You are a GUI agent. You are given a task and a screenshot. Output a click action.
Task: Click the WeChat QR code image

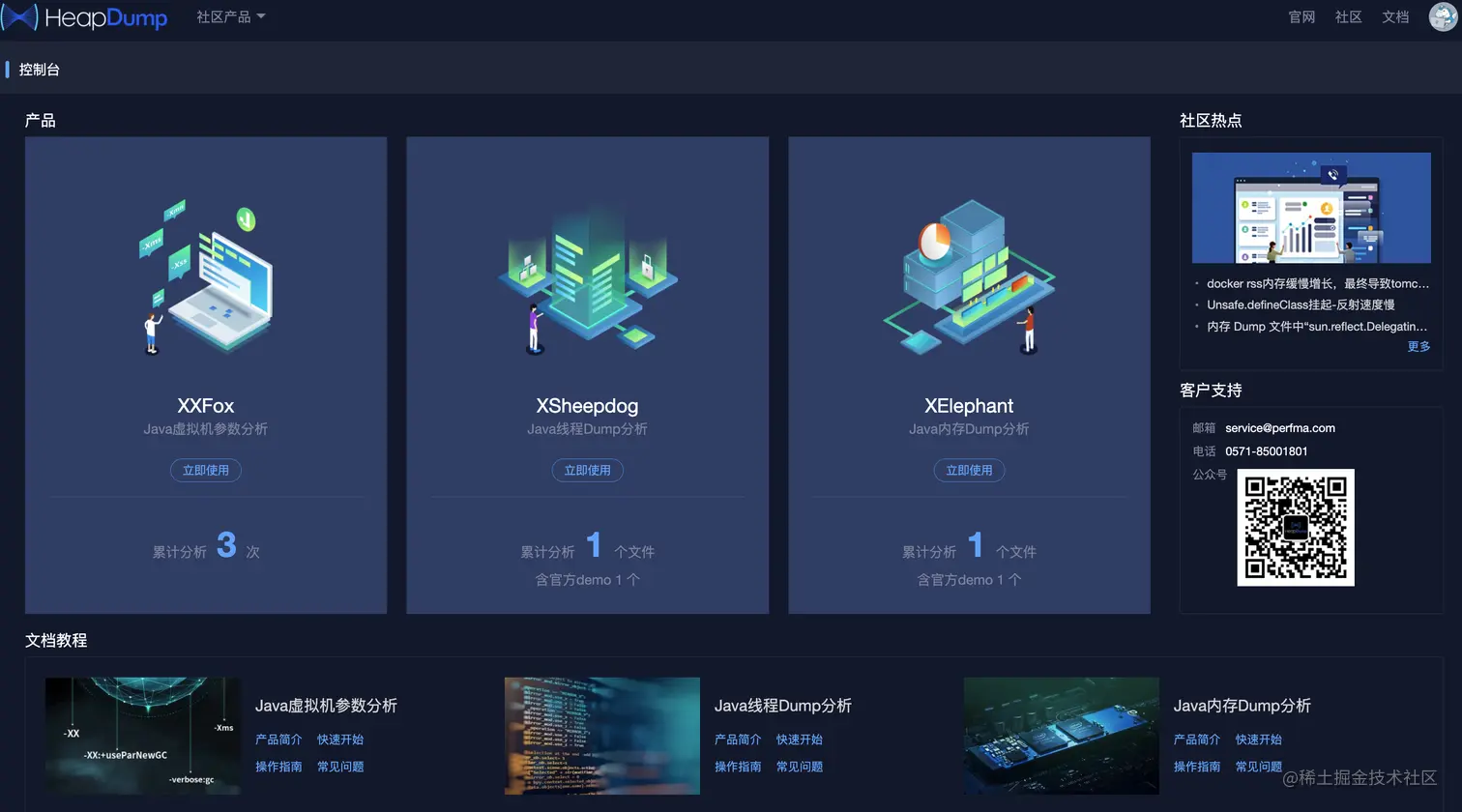[1296, 528]
